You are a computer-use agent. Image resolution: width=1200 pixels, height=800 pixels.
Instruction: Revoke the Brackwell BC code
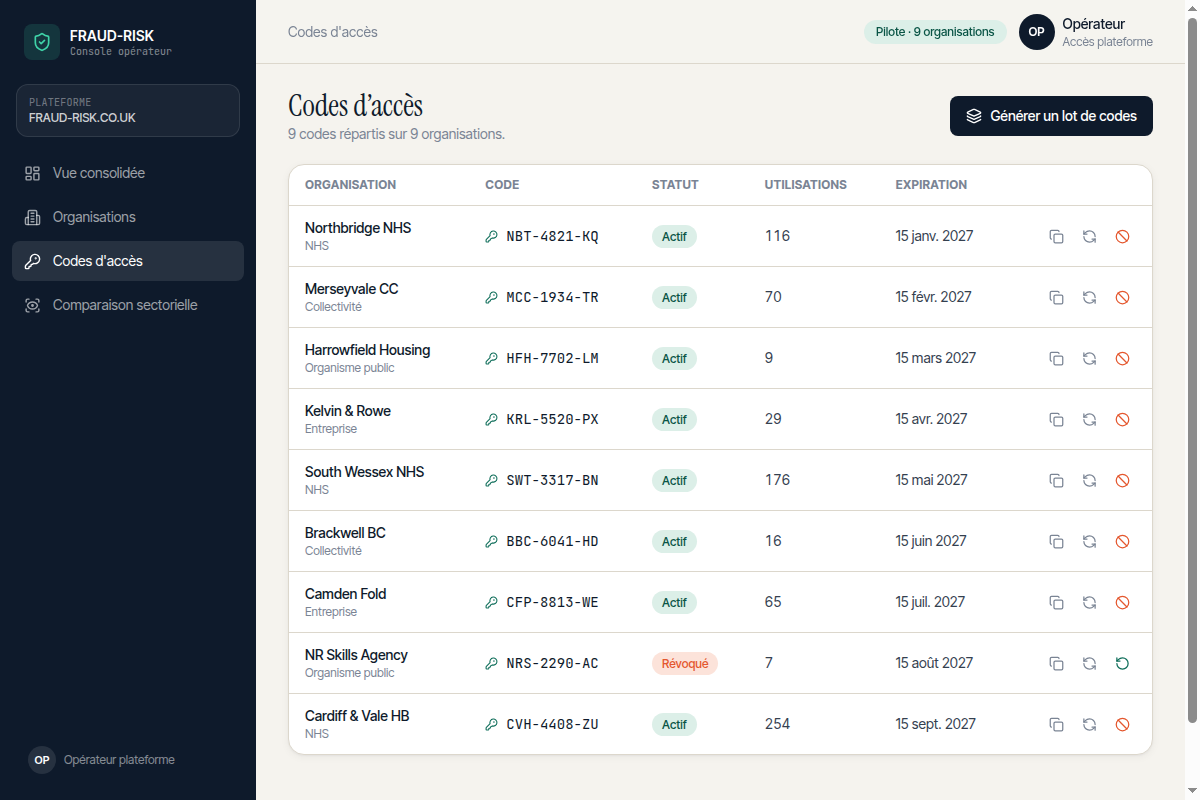pos(1122,542)
